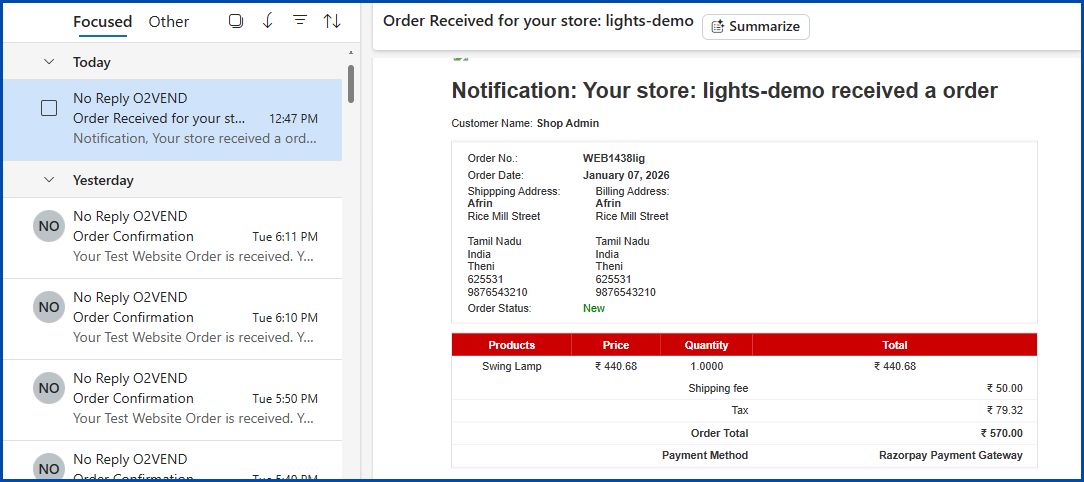Collapse the Today group chevron
This screenshot has height=482, width=1084.
coord(49,62)
